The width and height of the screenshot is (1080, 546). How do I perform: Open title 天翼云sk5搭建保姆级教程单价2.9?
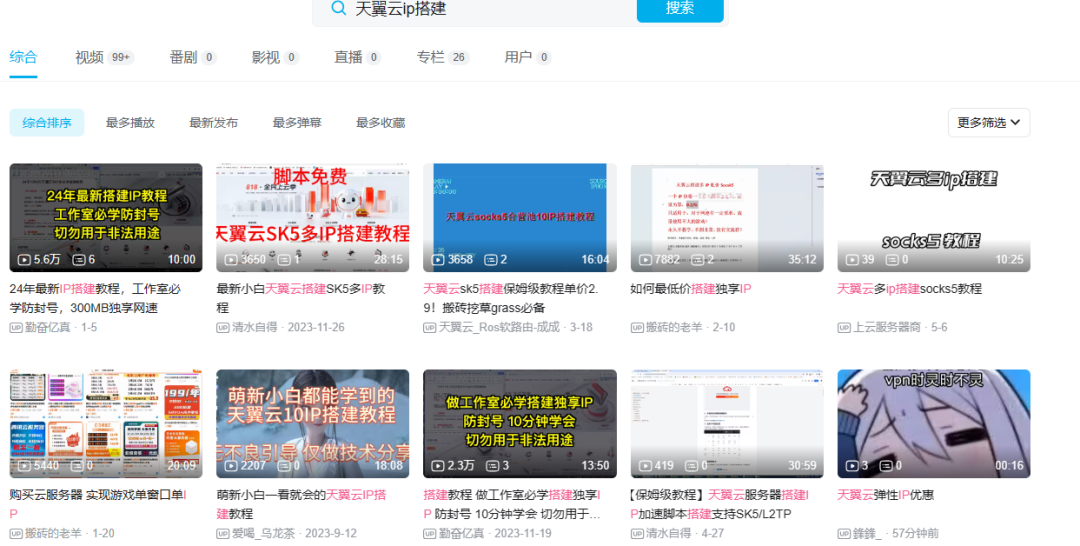(511, 298)
